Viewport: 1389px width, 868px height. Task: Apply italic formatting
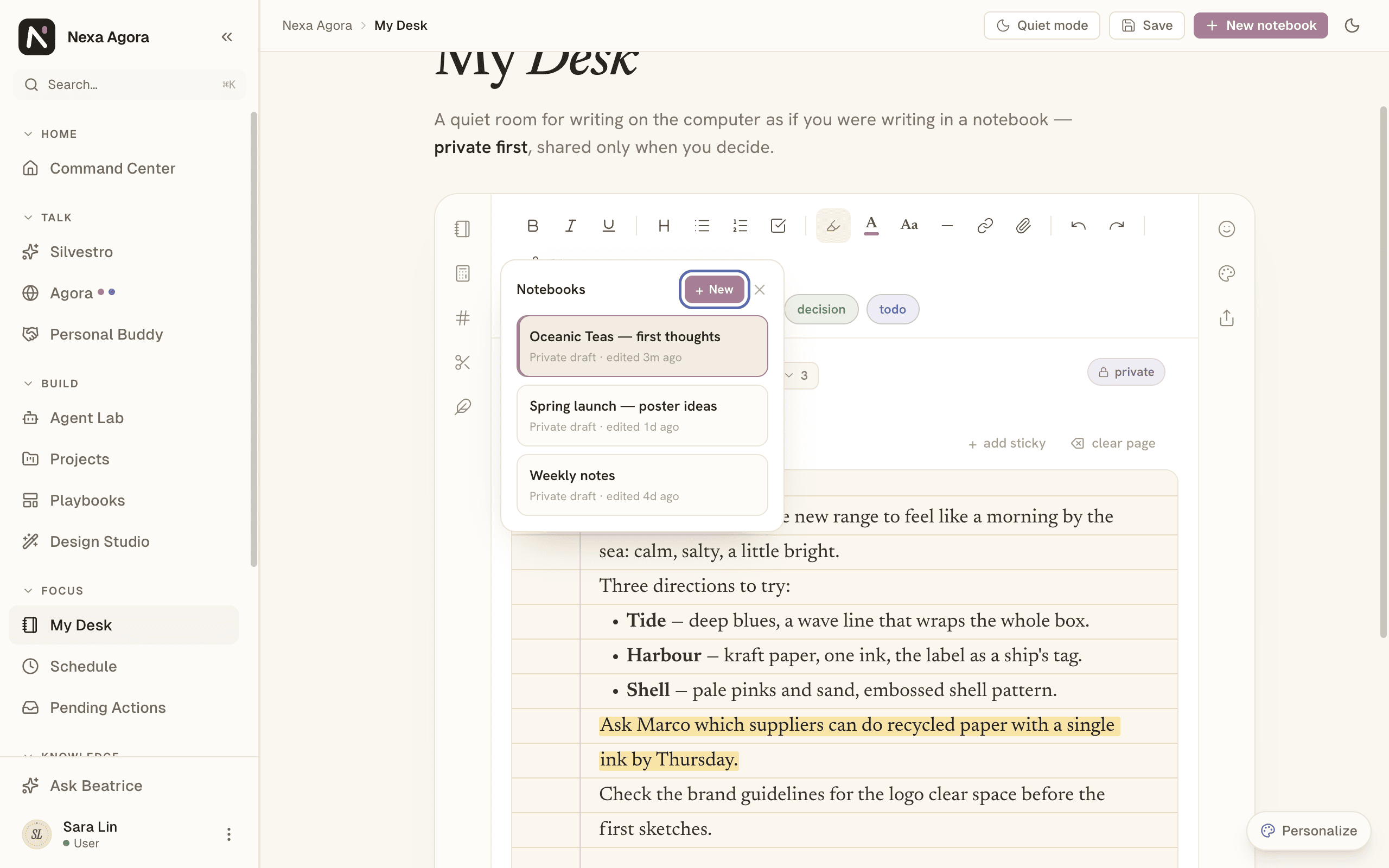click(570, 226)
